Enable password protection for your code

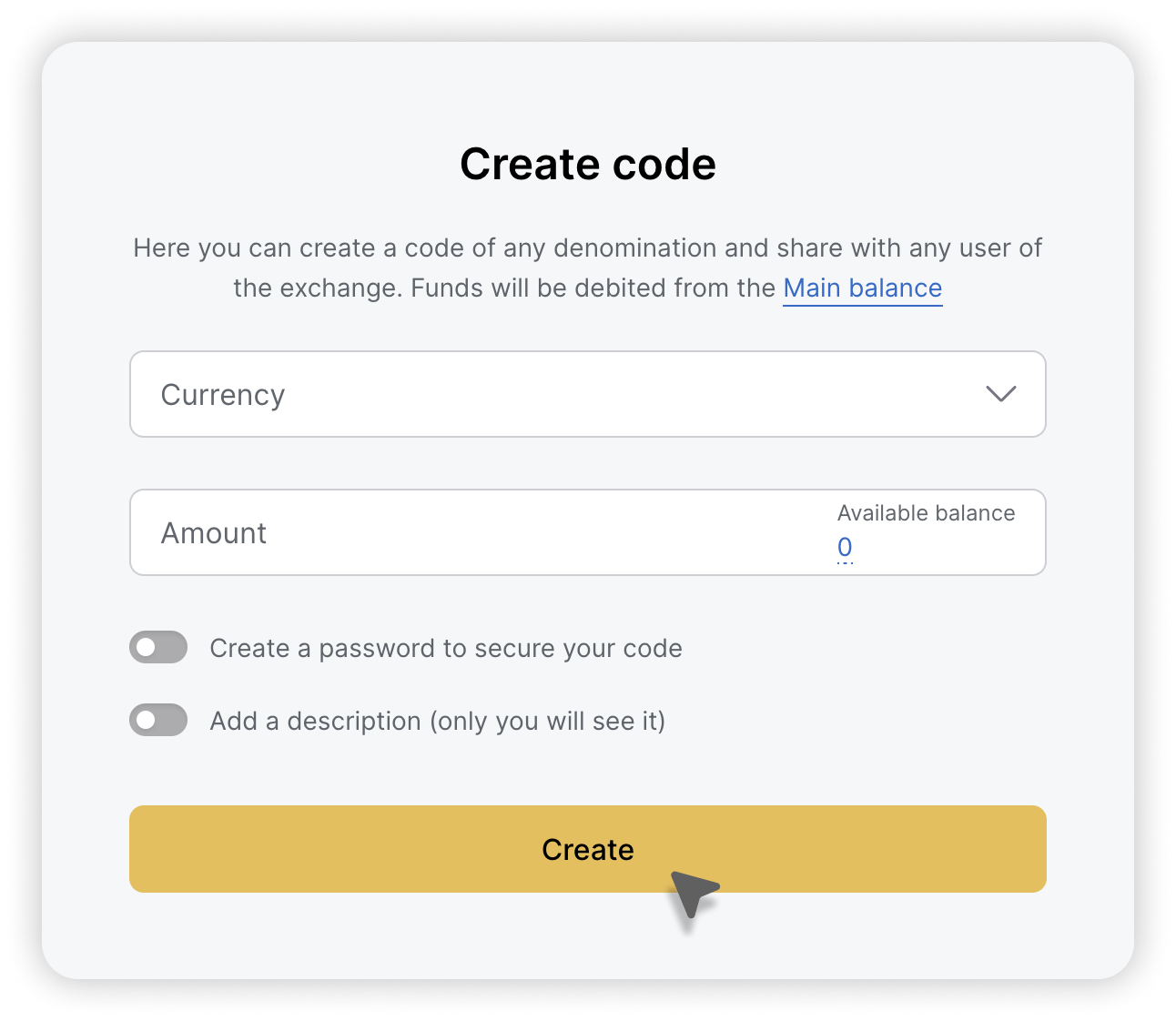(x=157, y=647)
